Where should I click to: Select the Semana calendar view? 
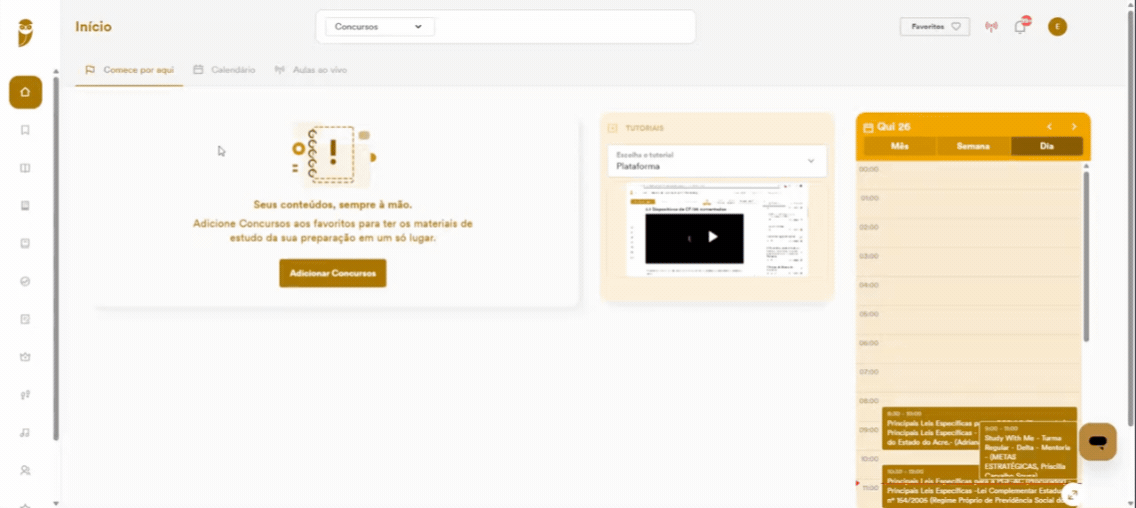974,146
